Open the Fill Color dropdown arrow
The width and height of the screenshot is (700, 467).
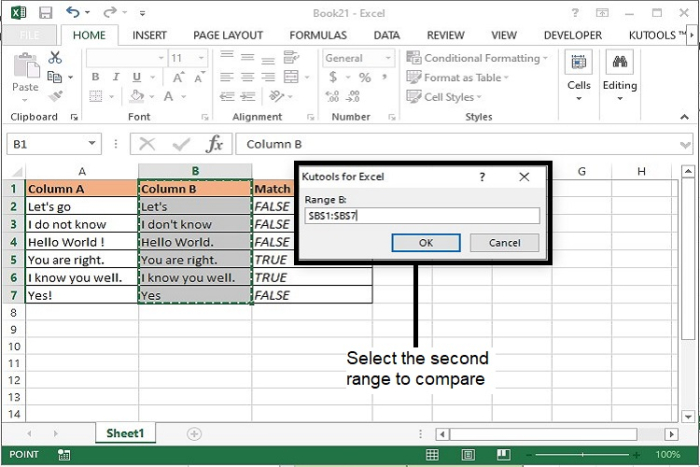pyautogui.click(x=152, y=96)
